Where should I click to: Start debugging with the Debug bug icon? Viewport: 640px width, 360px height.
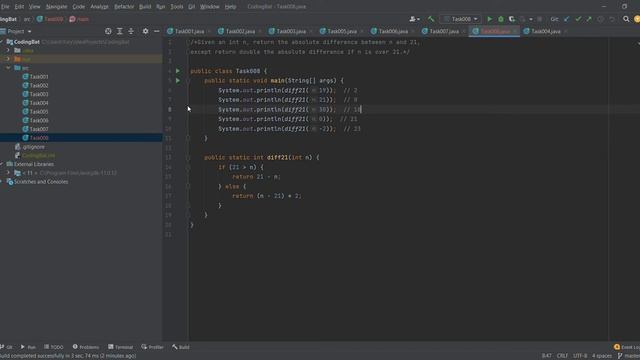click(x=501, y=19)
